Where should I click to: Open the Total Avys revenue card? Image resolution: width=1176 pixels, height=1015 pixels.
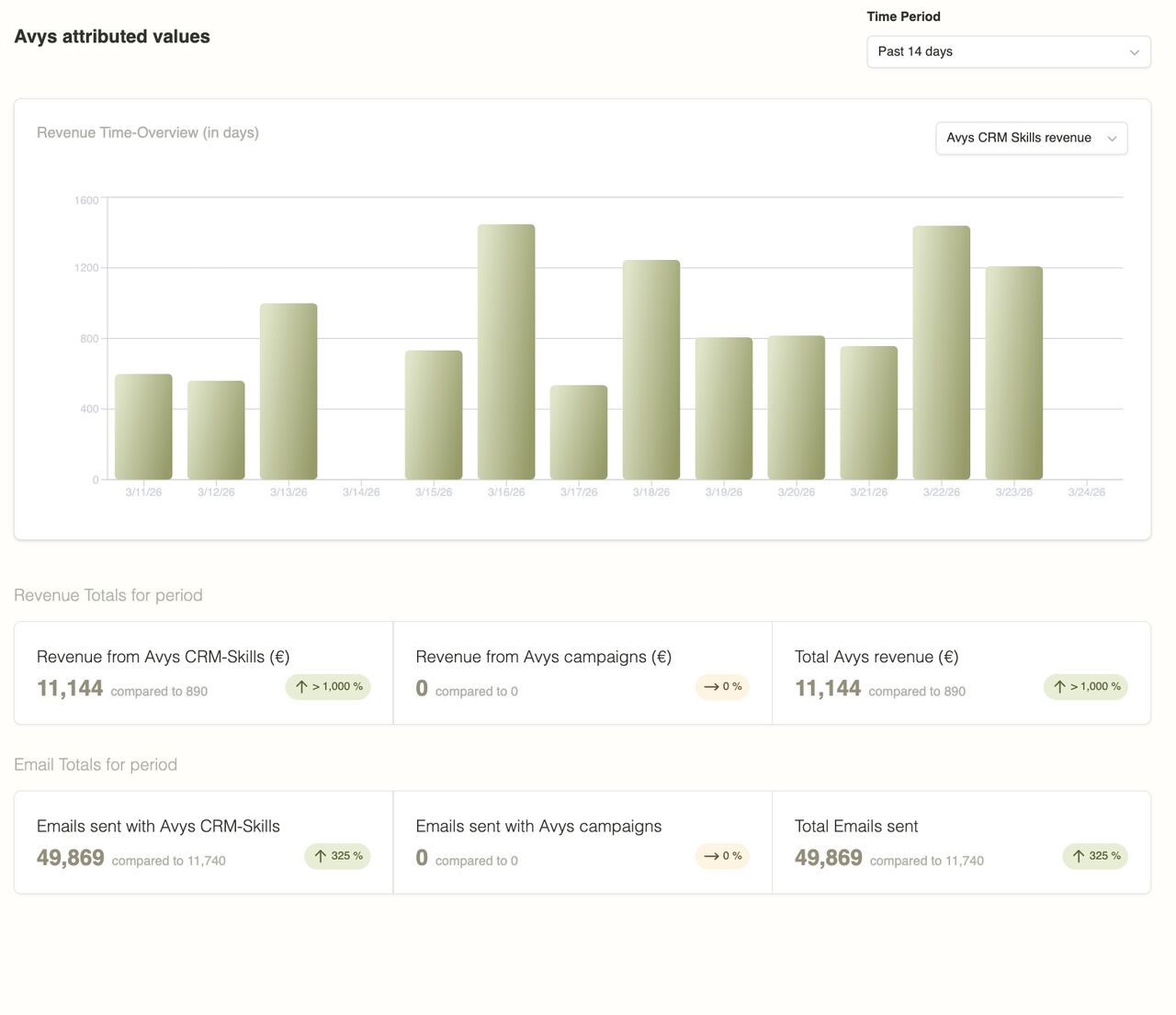pyautogui.click(x=961, y=673)
